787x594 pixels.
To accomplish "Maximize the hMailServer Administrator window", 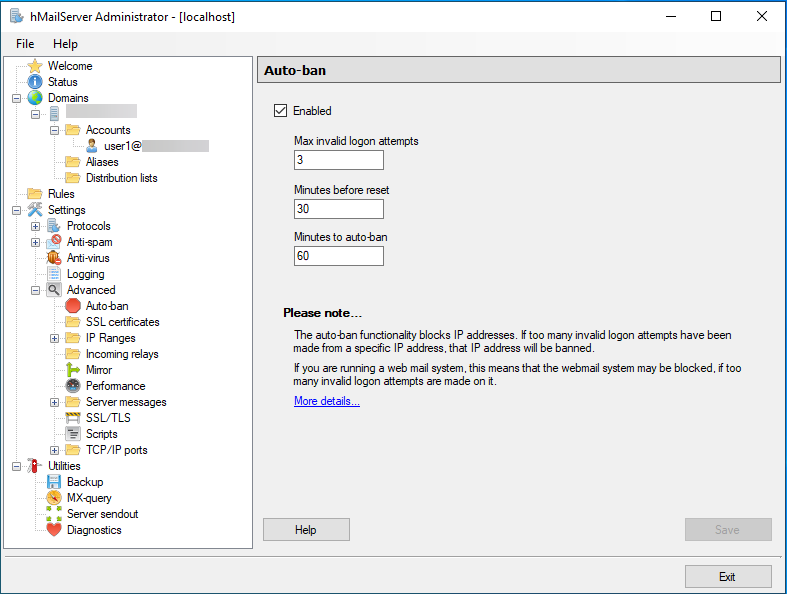I will (716, 16).
